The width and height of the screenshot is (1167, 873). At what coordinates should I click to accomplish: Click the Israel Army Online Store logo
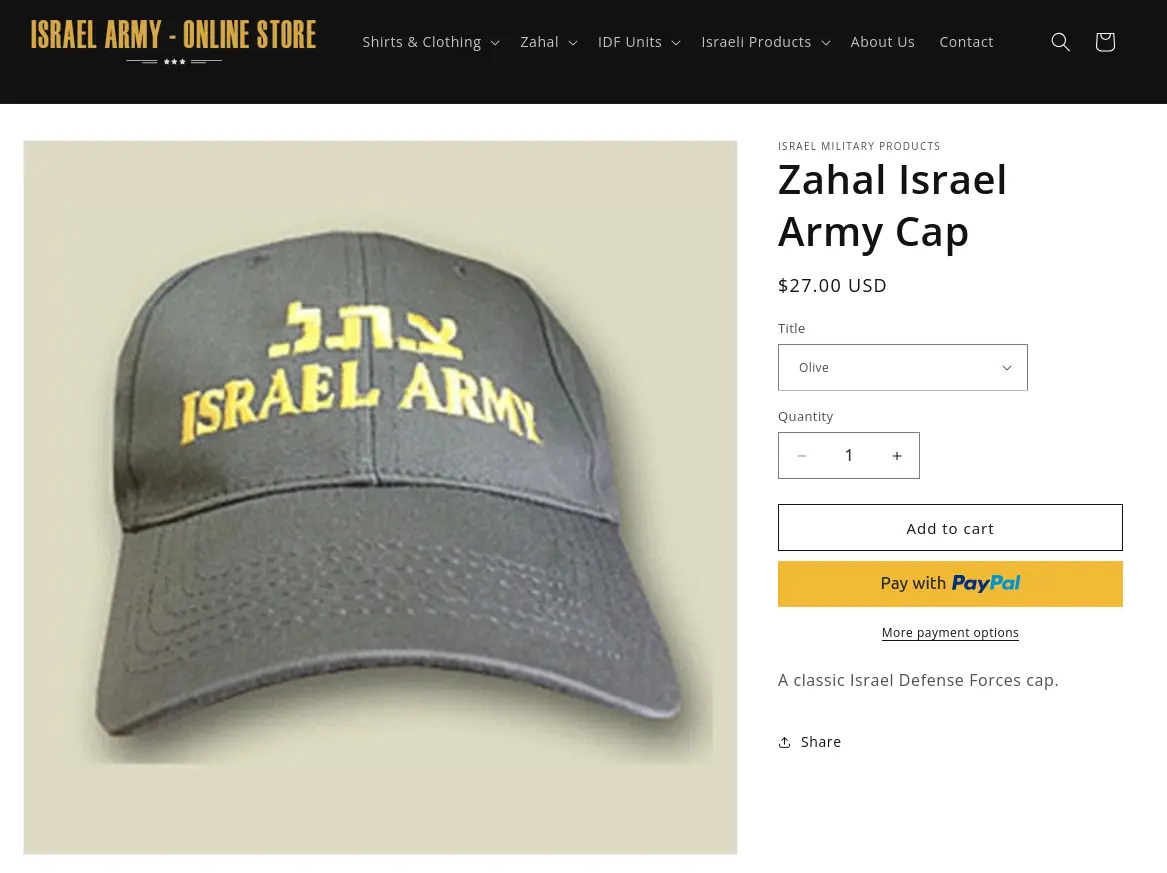(x=173, y=42)
